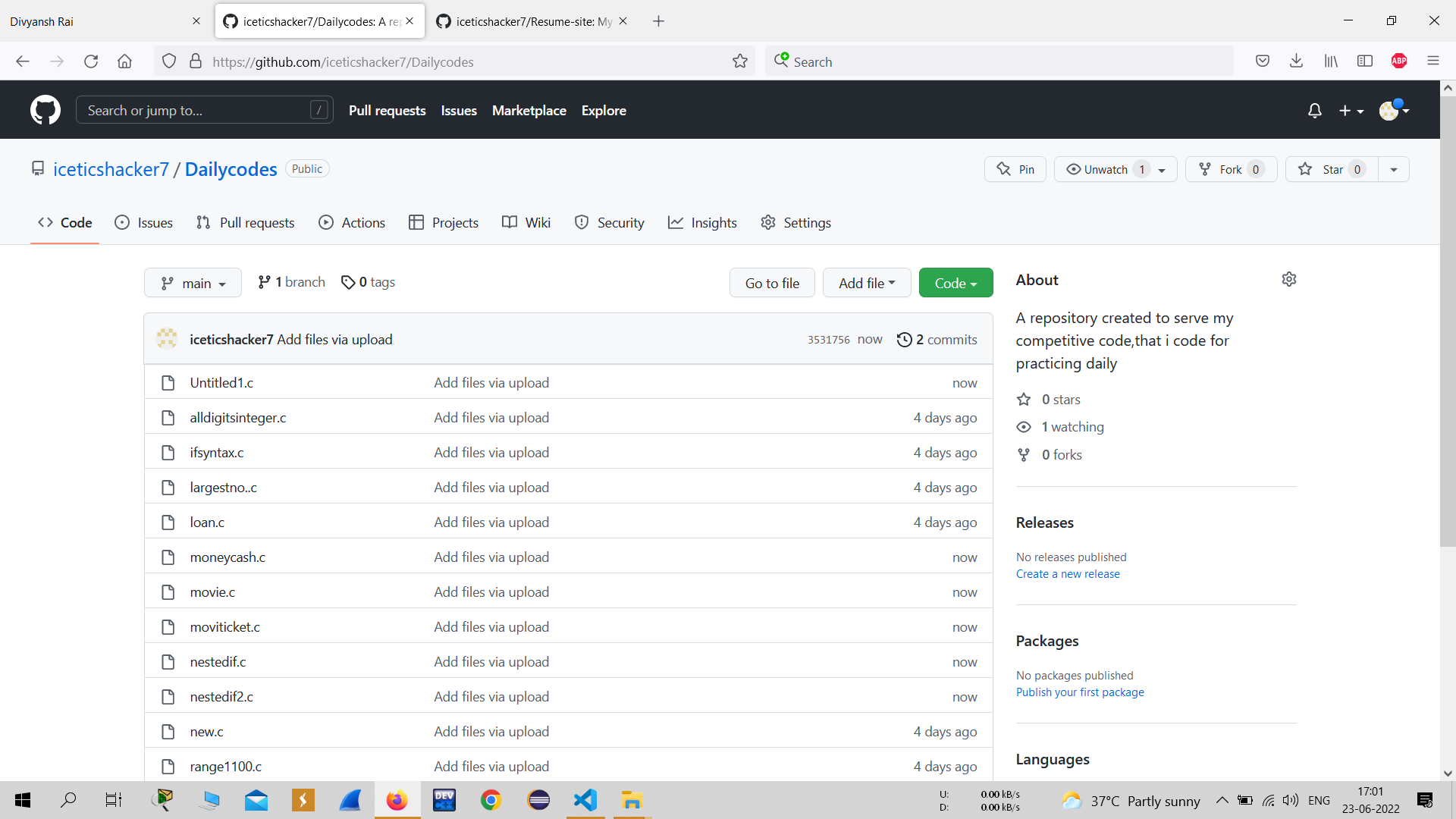Star the Dailycodes repository

tap(1332, 169)
